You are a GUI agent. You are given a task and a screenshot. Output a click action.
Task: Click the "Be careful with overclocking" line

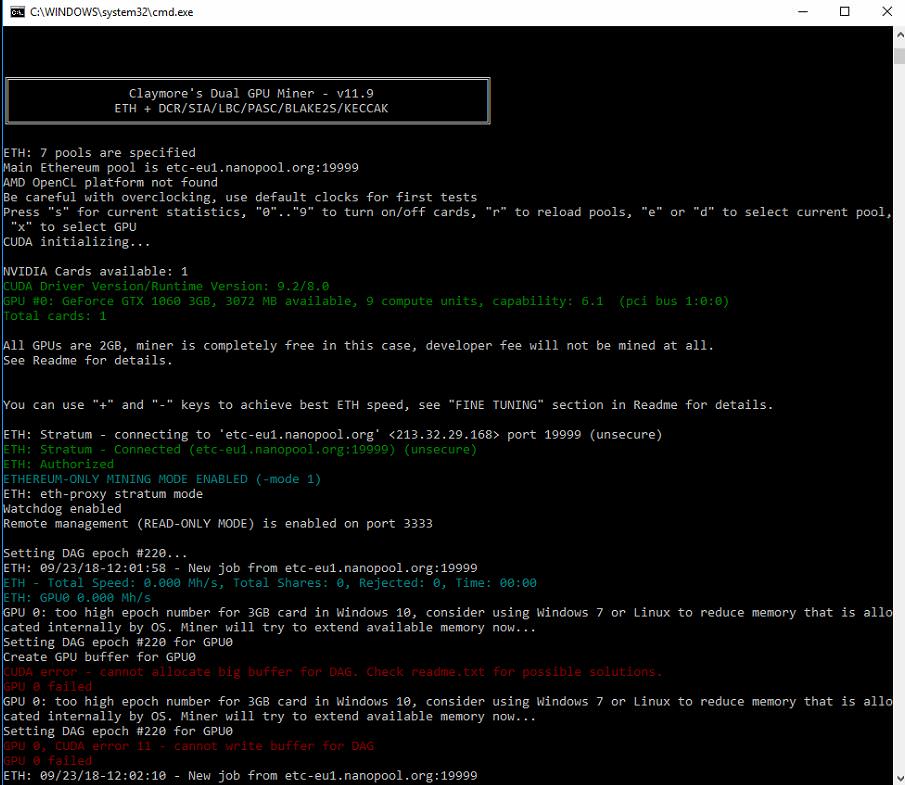pos(240,197)
